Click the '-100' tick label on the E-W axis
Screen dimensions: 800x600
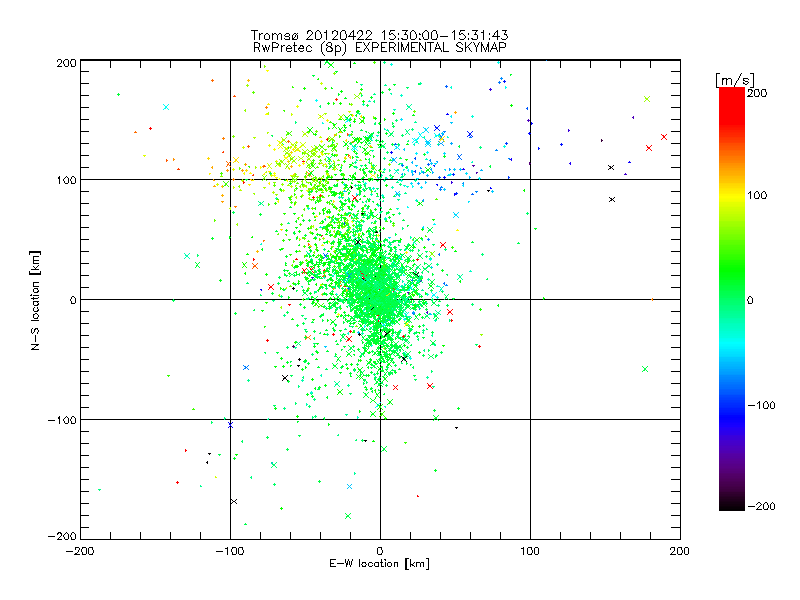(230, 551)
